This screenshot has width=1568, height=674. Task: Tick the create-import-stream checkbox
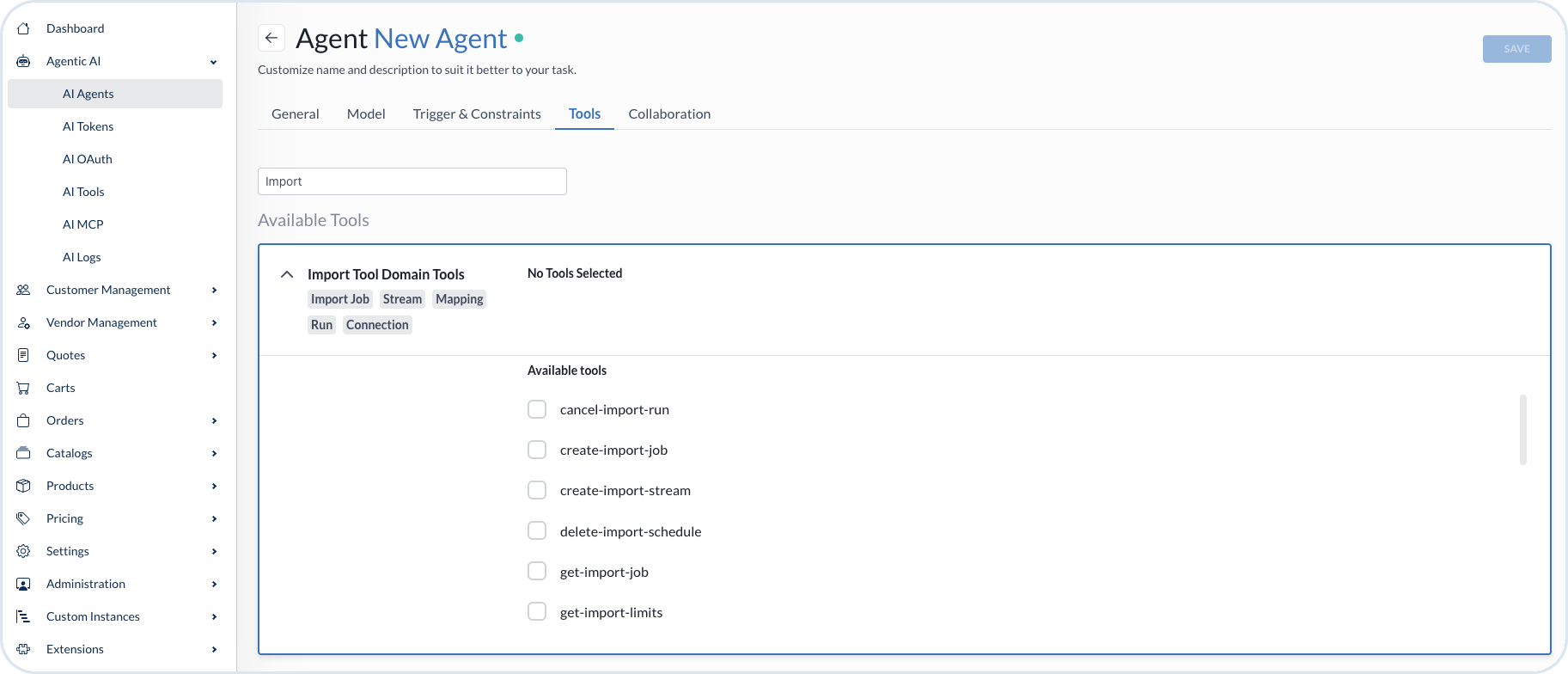tap(537, 490)
